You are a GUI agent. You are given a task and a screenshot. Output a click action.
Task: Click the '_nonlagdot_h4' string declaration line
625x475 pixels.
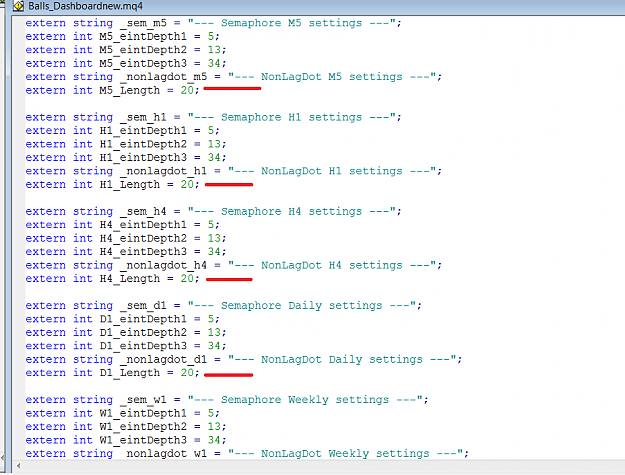click(234, 265)
